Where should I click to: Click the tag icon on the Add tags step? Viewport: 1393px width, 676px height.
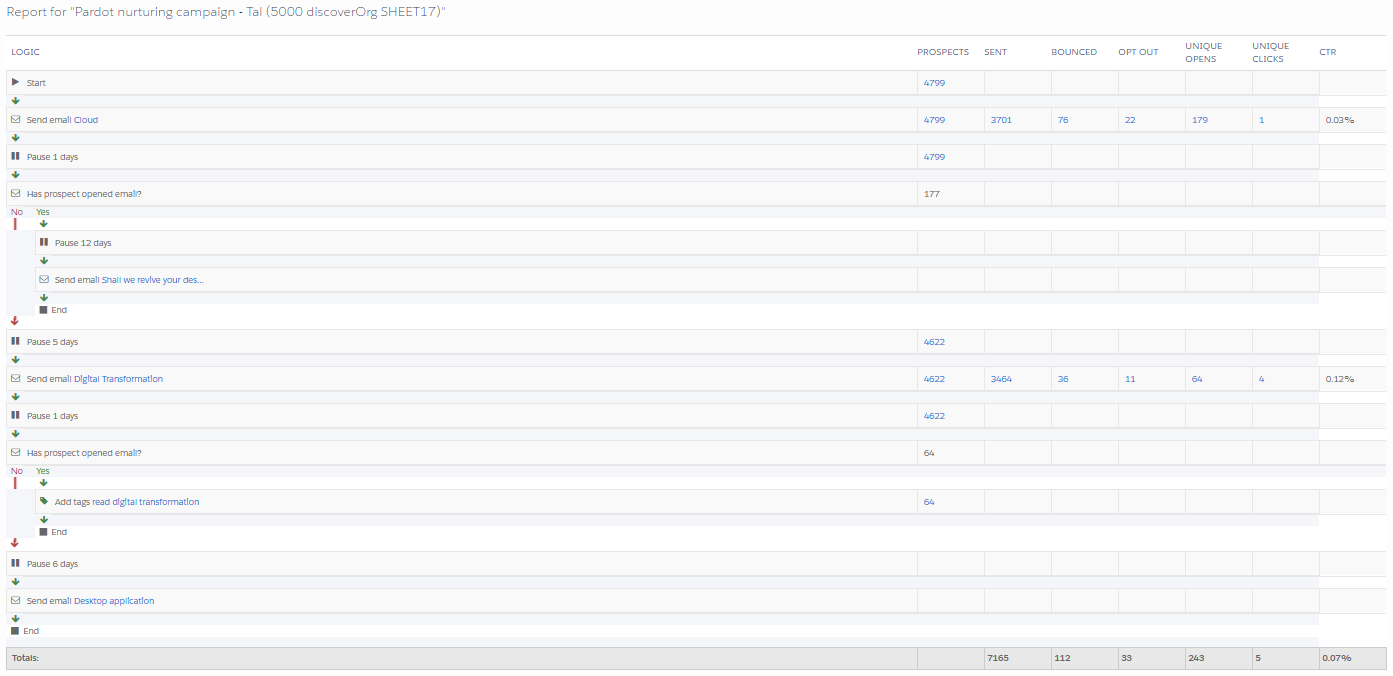point(44,501)
